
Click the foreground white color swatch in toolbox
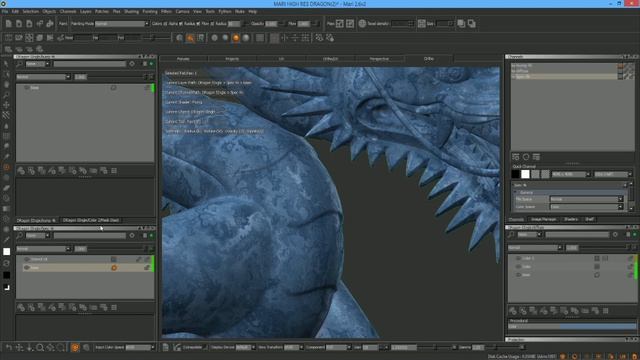point(7,251)
